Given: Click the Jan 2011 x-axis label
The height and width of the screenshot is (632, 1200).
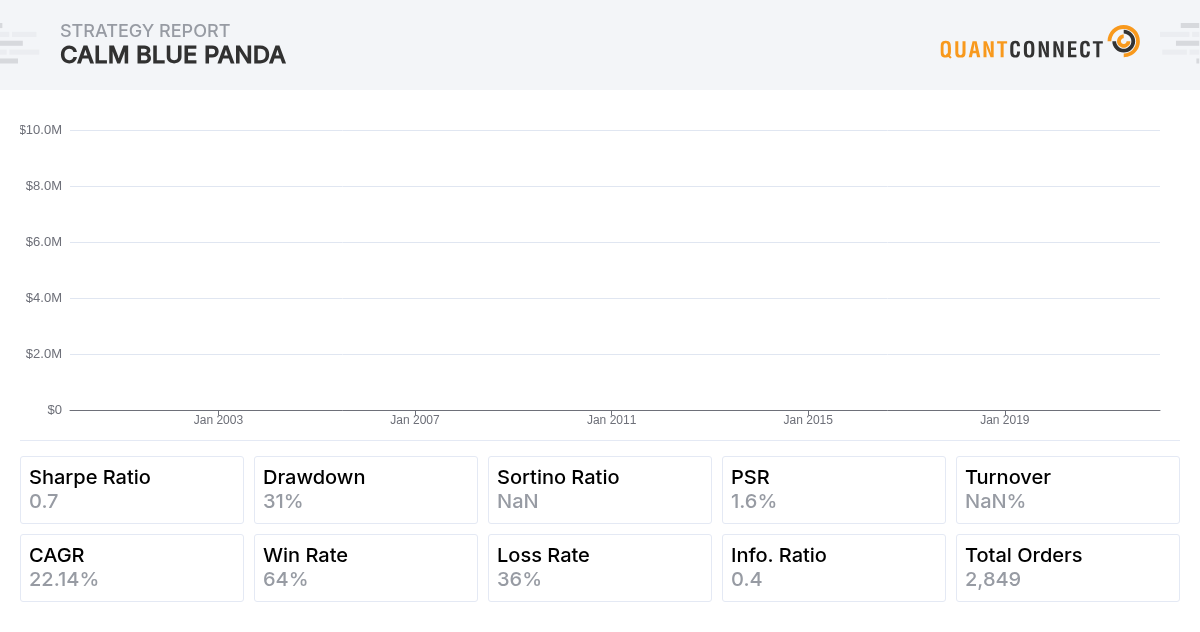Looking at the screenshot, I should (611, 420).
